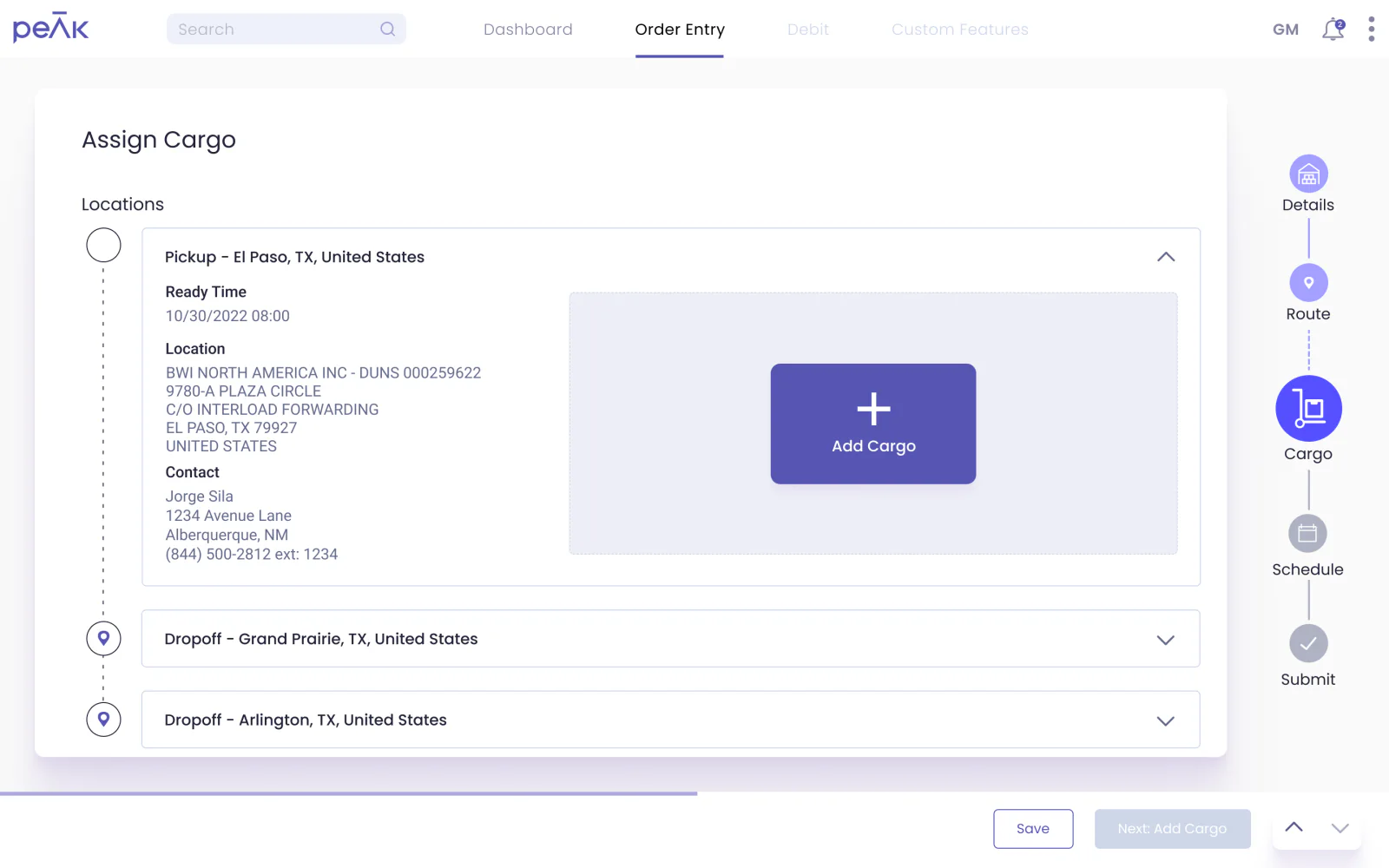
Task: Click the Arlington dropoff pin marker
Action: [103, 720]
